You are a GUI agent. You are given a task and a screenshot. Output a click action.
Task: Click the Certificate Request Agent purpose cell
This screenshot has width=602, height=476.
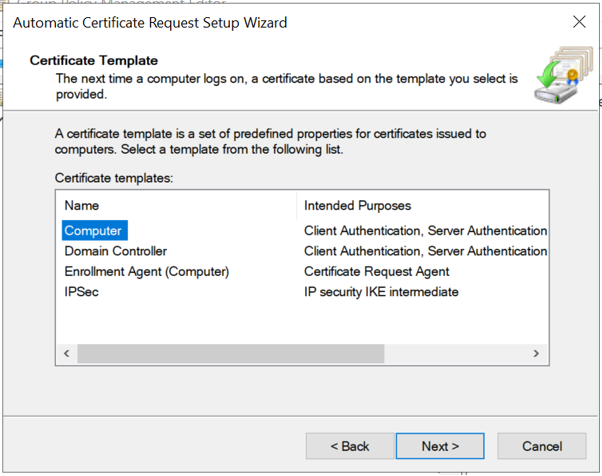(x=376, y=272)
